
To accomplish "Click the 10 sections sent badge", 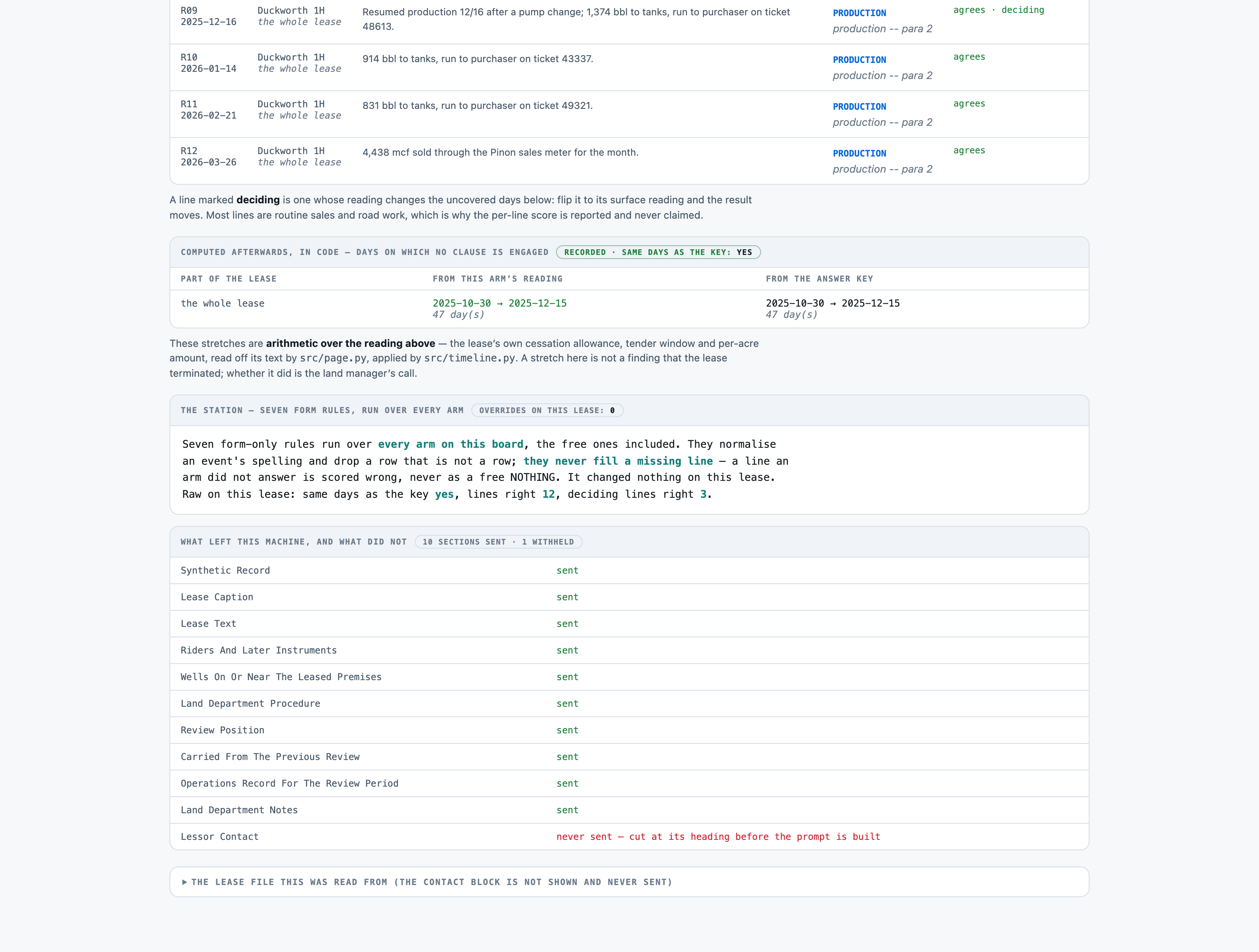I will pyautogui.click(x=498, y=542).
